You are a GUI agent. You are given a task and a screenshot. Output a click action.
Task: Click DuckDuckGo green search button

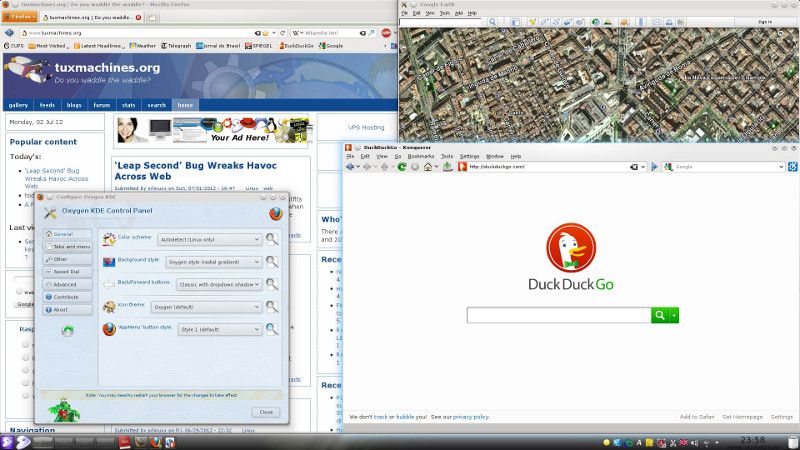point(660,315)
